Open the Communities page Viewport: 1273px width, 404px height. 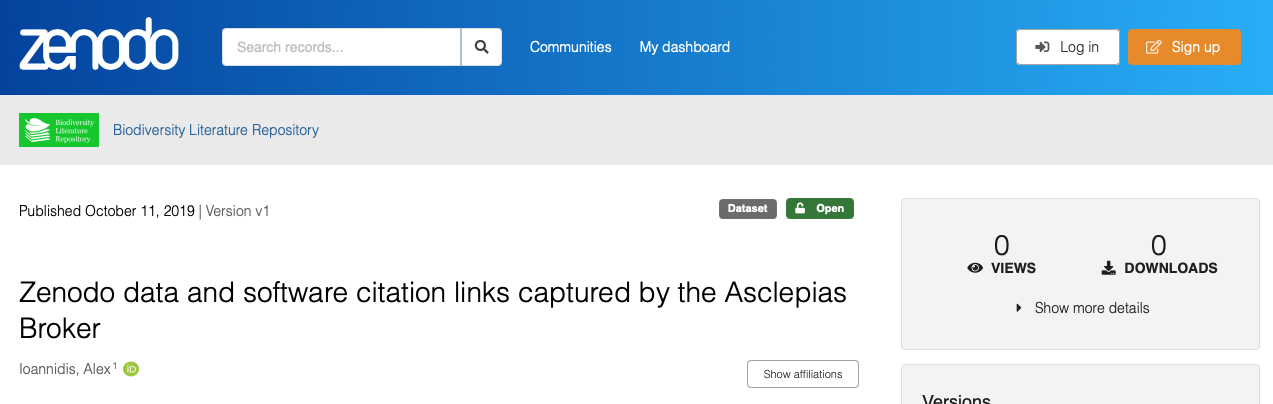pos(570,47)
